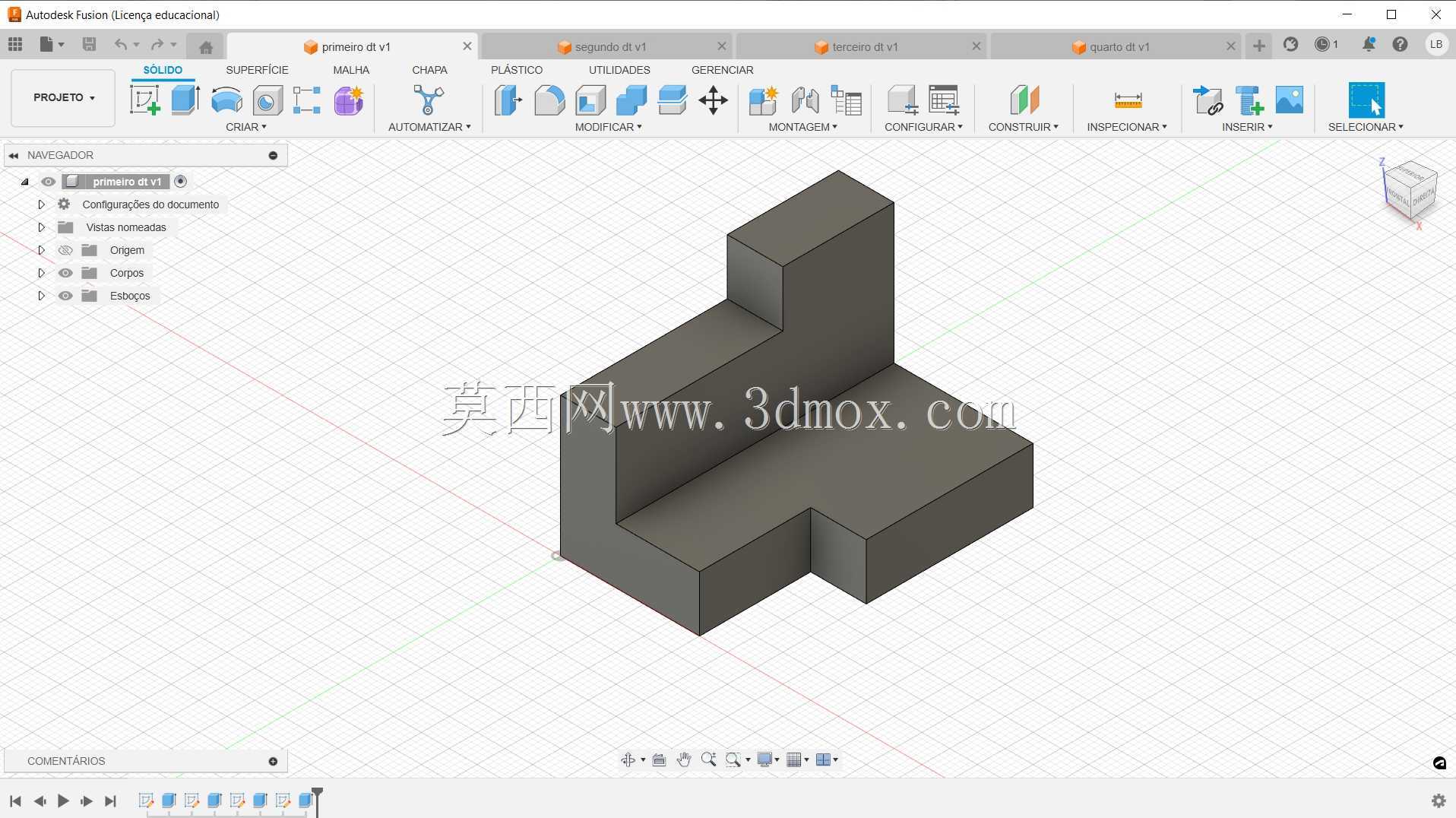
Task: Select the Shell tool
Action: tap(590, 100)
